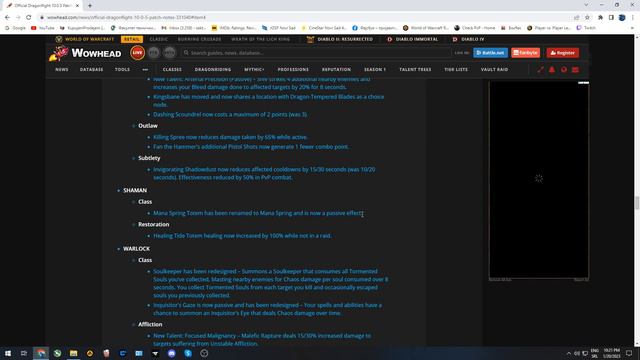The image size is (640, 360).
Task: Open the Database menu
Action: [91, 70]
